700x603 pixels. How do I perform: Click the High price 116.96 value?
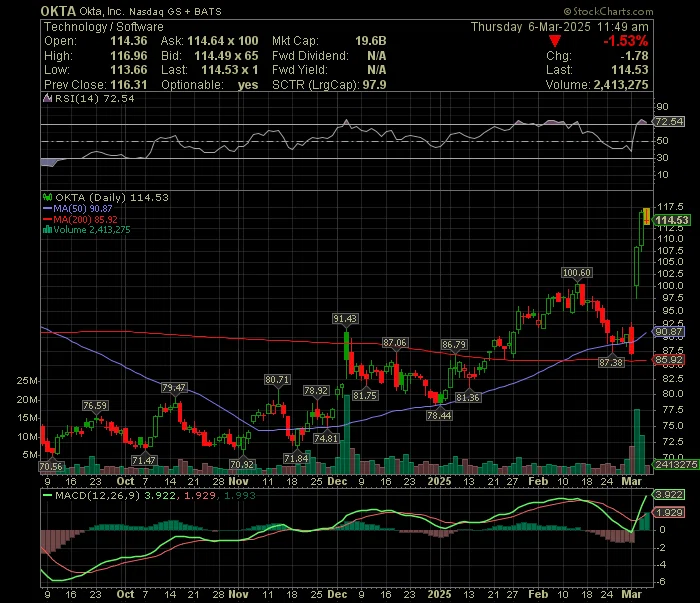pyautogui.click(x=129, y=56)
